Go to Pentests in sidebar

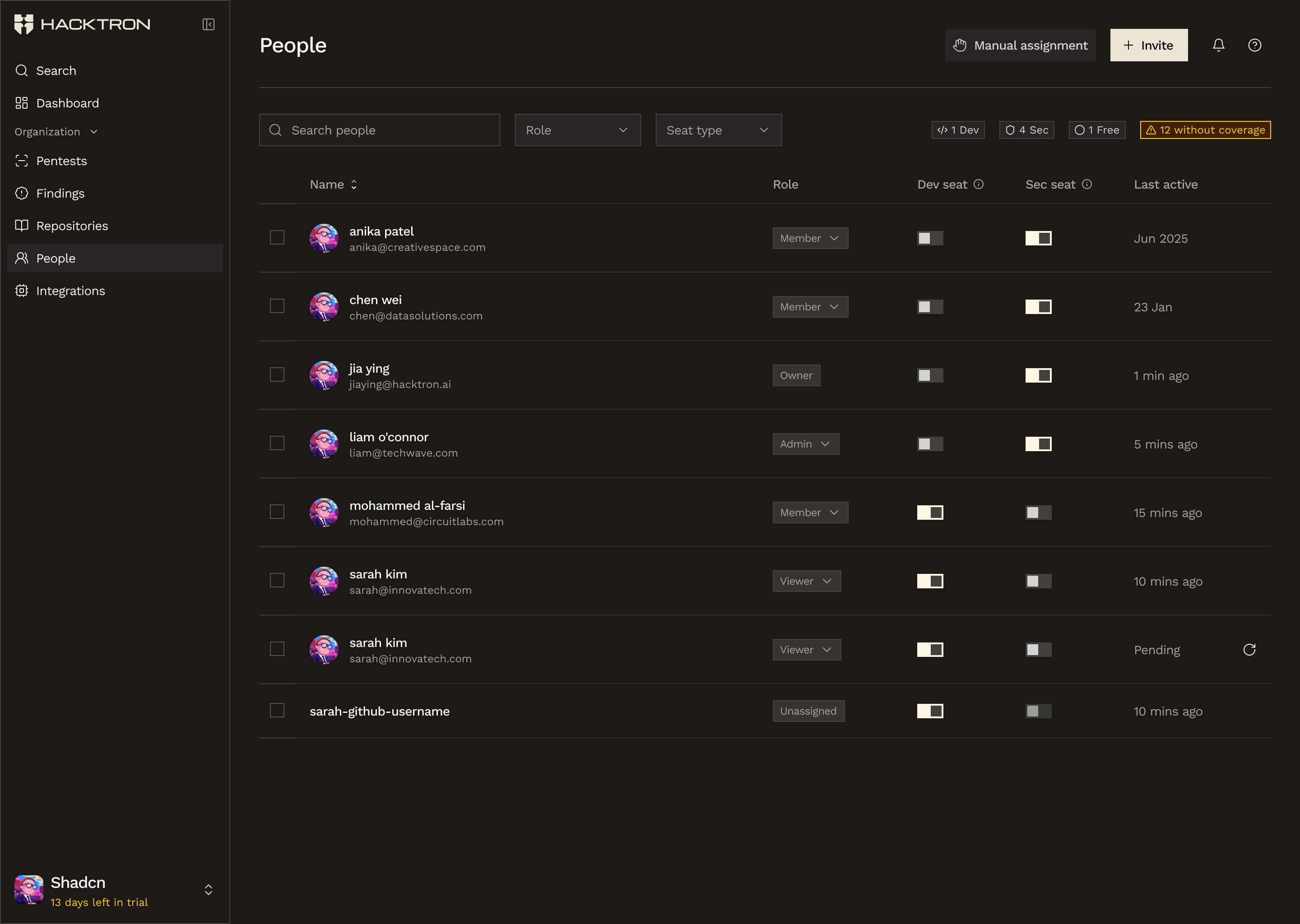coord(61,161)
